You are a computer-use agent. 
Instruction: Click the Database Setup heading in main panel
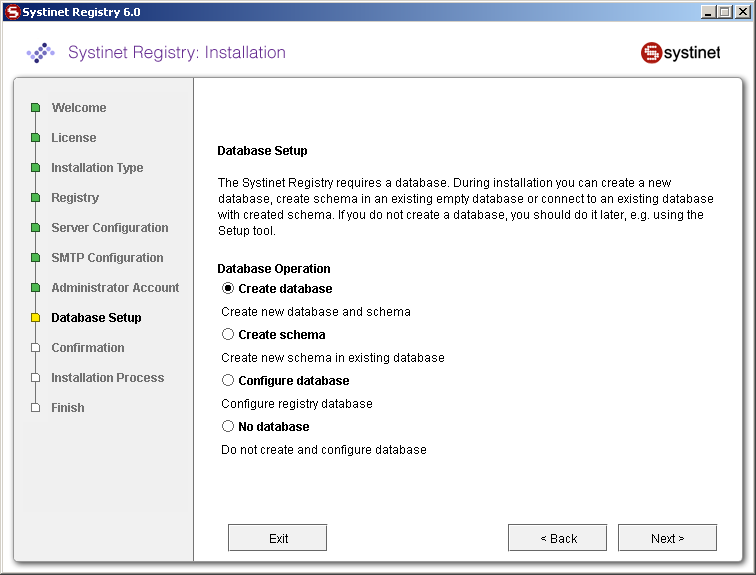click(262, 151)
